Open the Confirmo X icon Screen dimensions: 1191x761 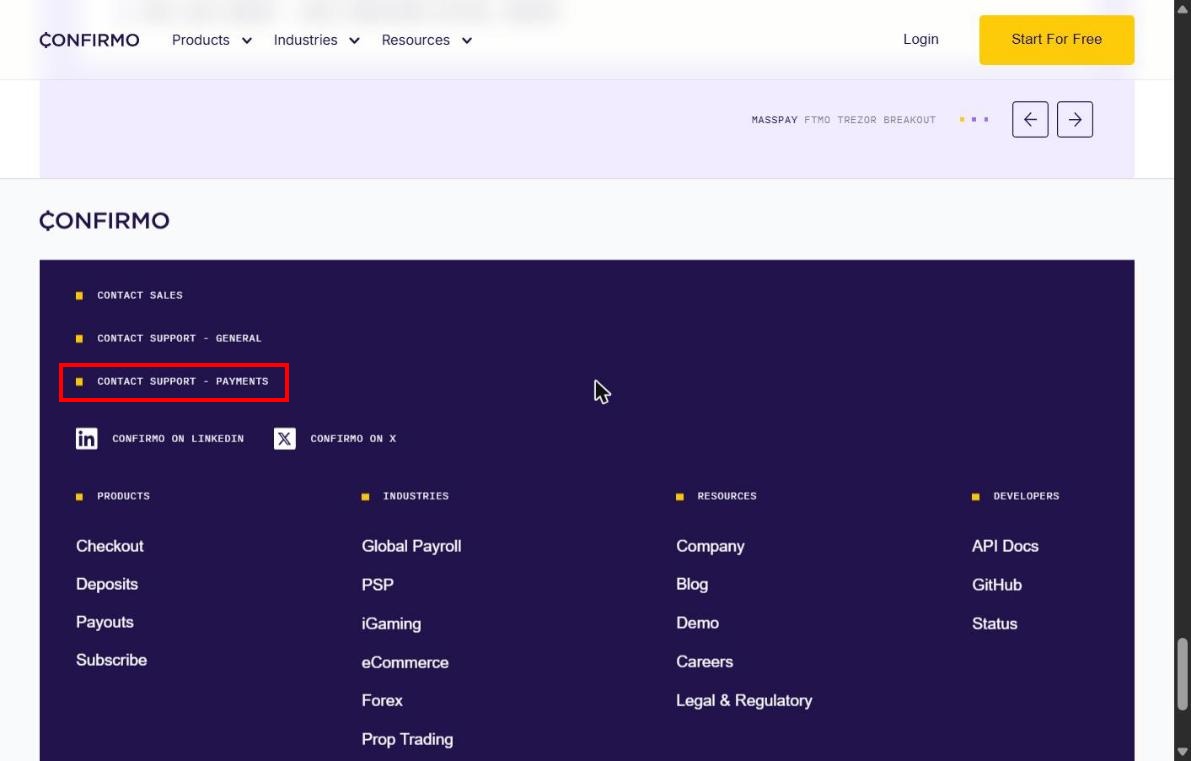[285, 439]
